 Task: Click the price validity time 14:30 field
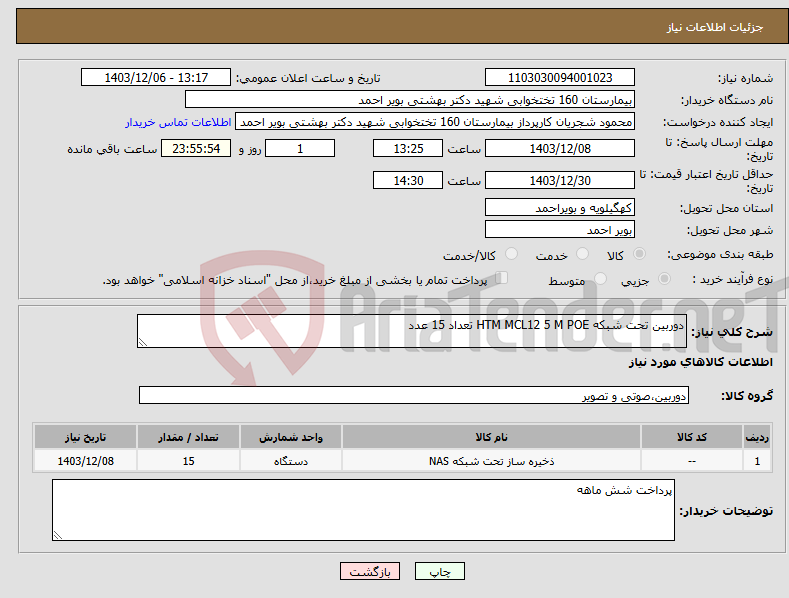[x=408, y=180]
